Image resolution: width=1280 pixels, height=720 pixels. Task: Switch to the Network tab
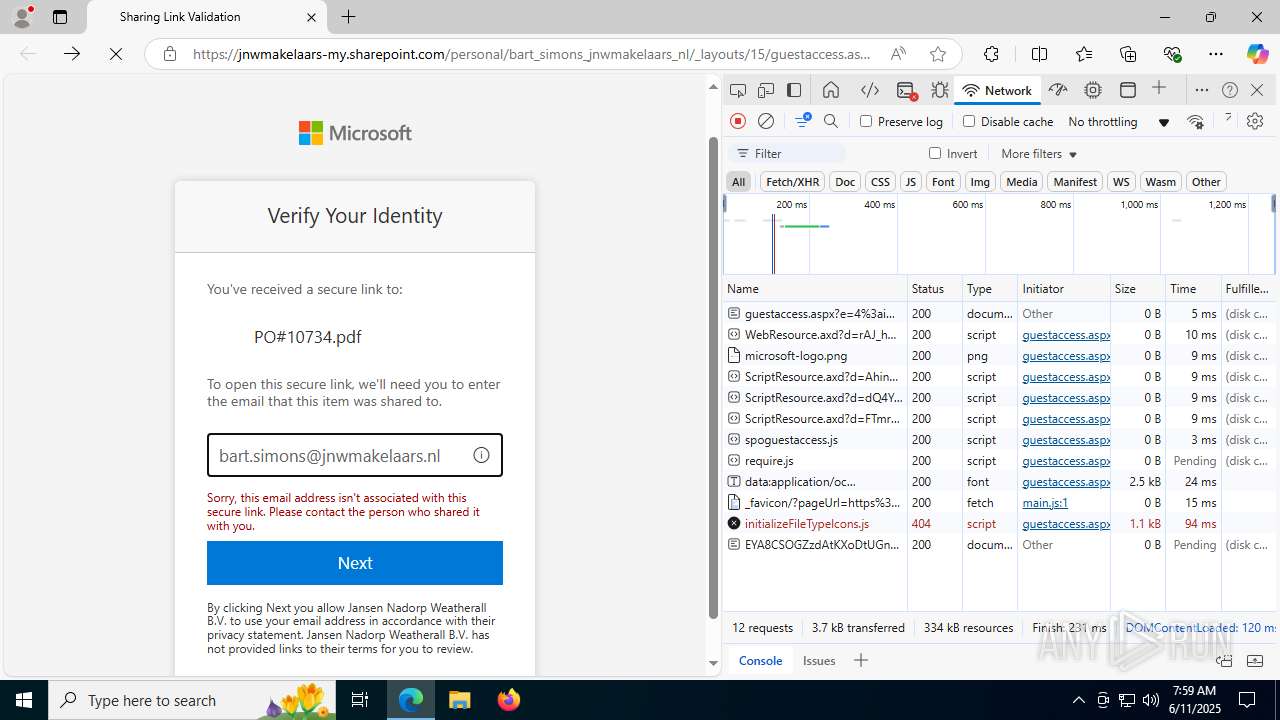[x=996, y=90]
